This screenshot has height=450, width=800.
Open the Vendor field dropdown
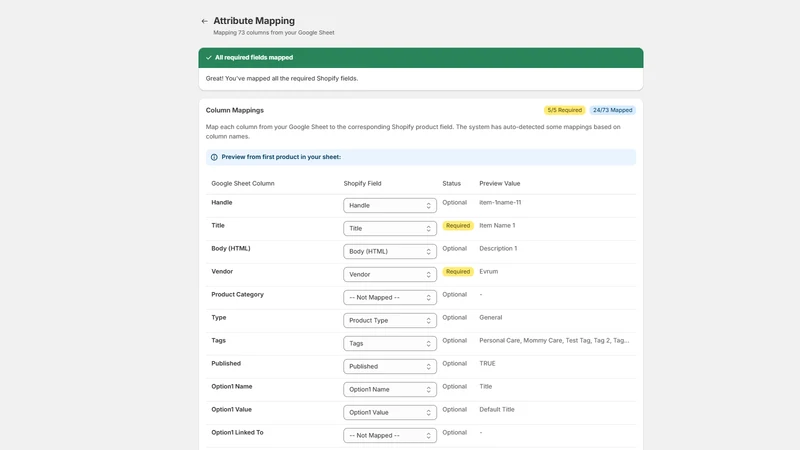pos(390,274)
